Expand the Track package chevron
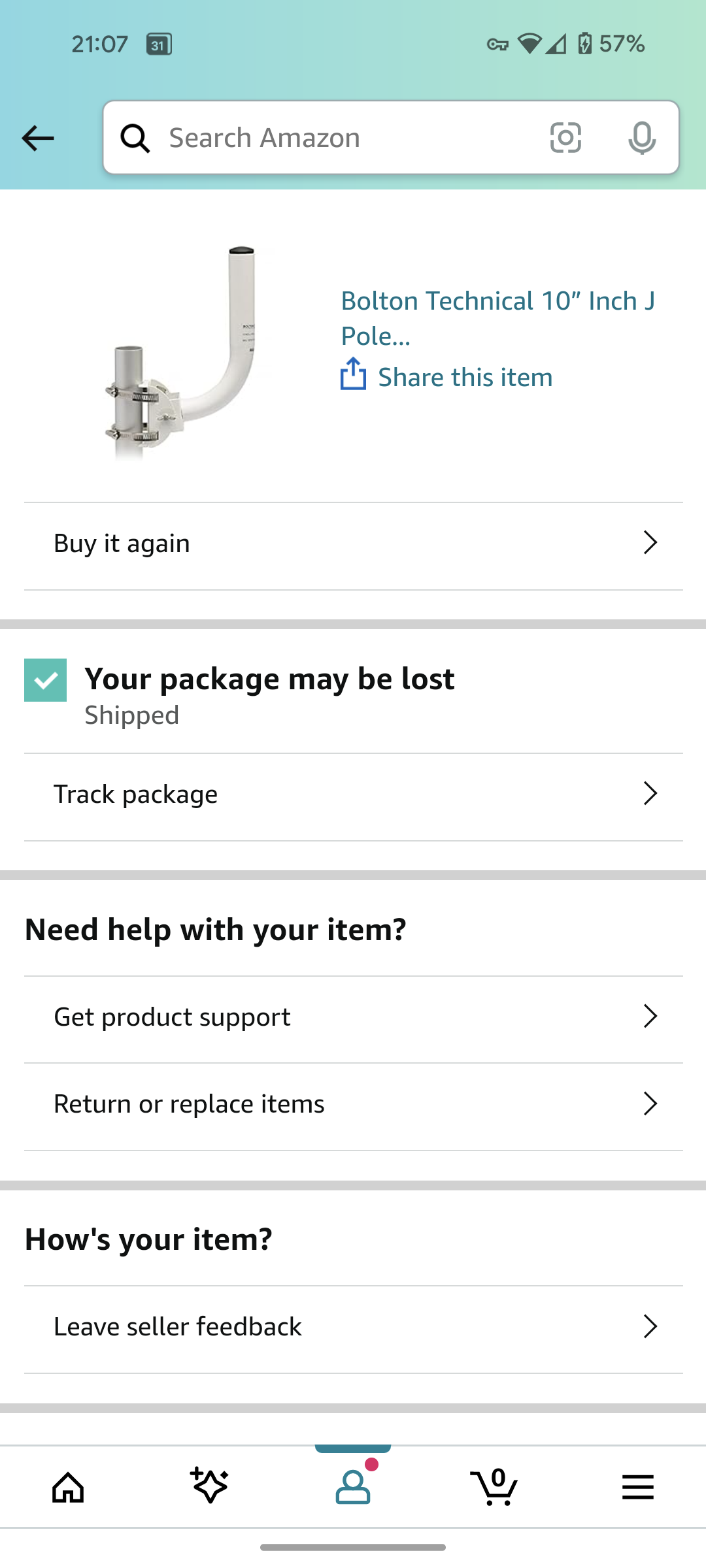 point(650,794)
